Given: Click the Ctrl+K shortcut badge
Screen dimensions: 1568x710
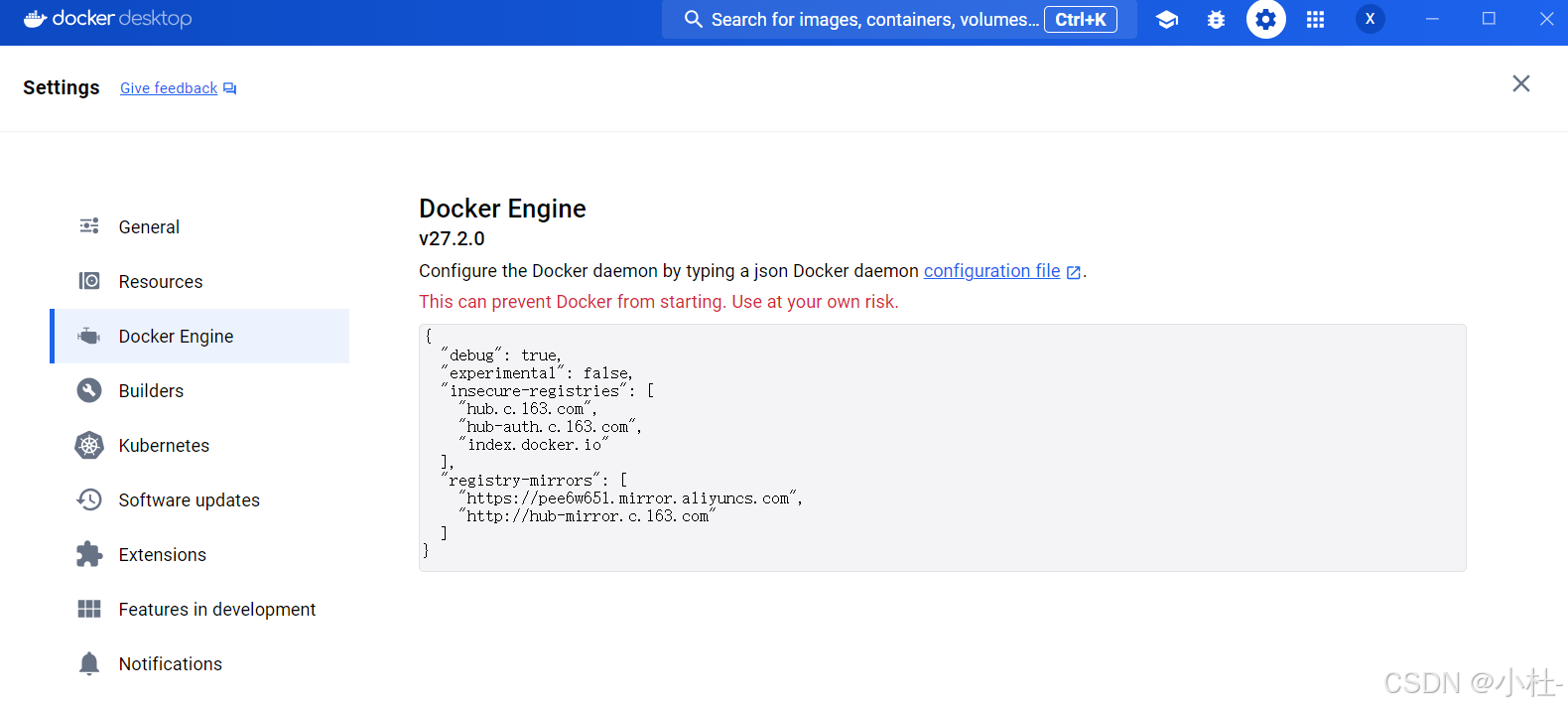Looking at the screenshot, I should (x=1081, y=19).
